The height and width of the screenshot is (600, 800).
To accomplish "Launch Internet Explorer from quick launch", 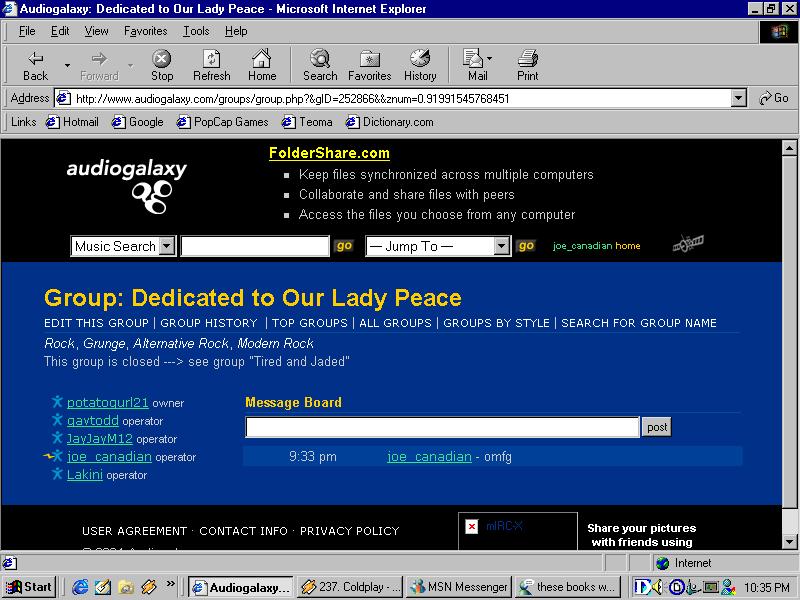I will click(x=80, y=587).
